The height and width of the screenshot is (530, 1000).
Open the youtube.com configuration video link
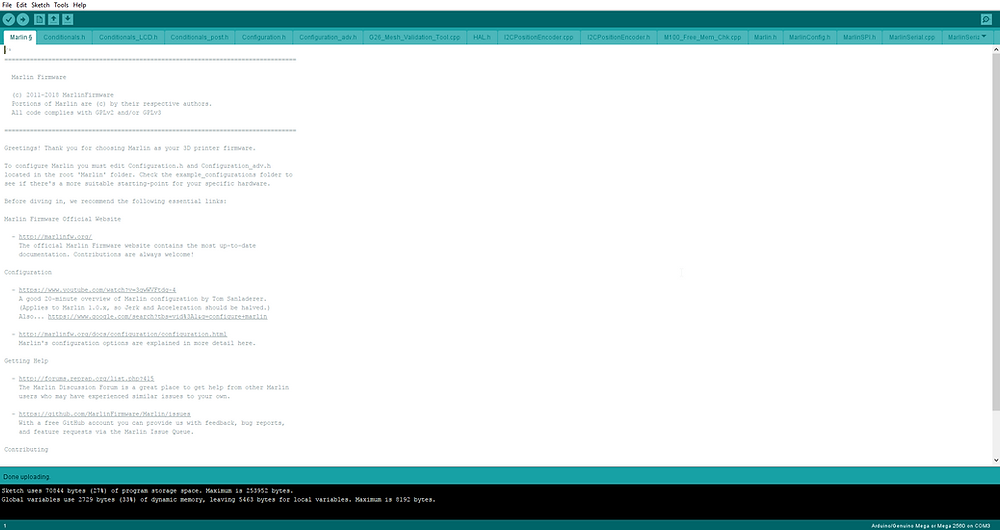coord(97,290)
